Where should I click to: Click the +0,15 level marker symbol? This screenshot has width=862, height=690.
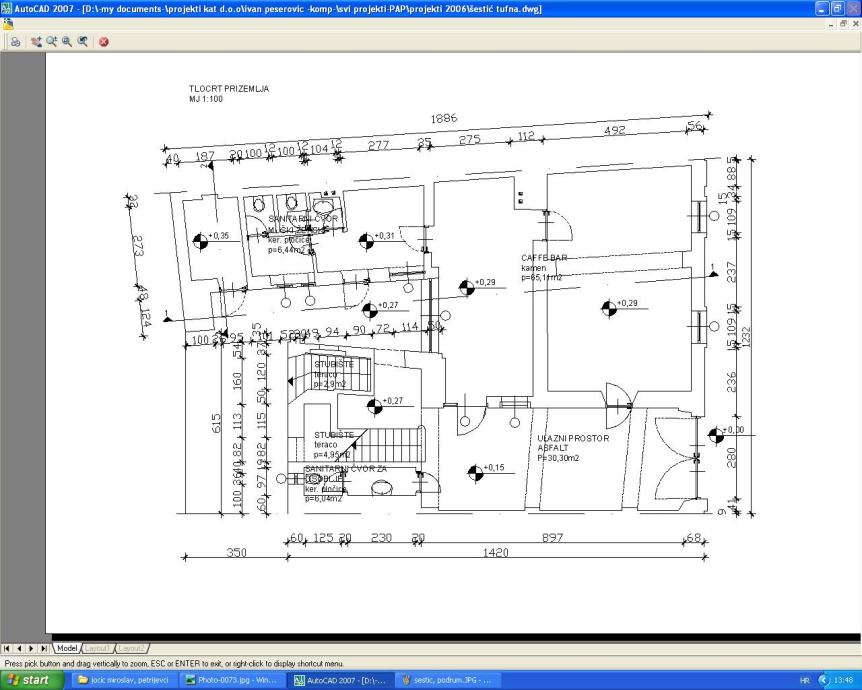click(476, 472)
